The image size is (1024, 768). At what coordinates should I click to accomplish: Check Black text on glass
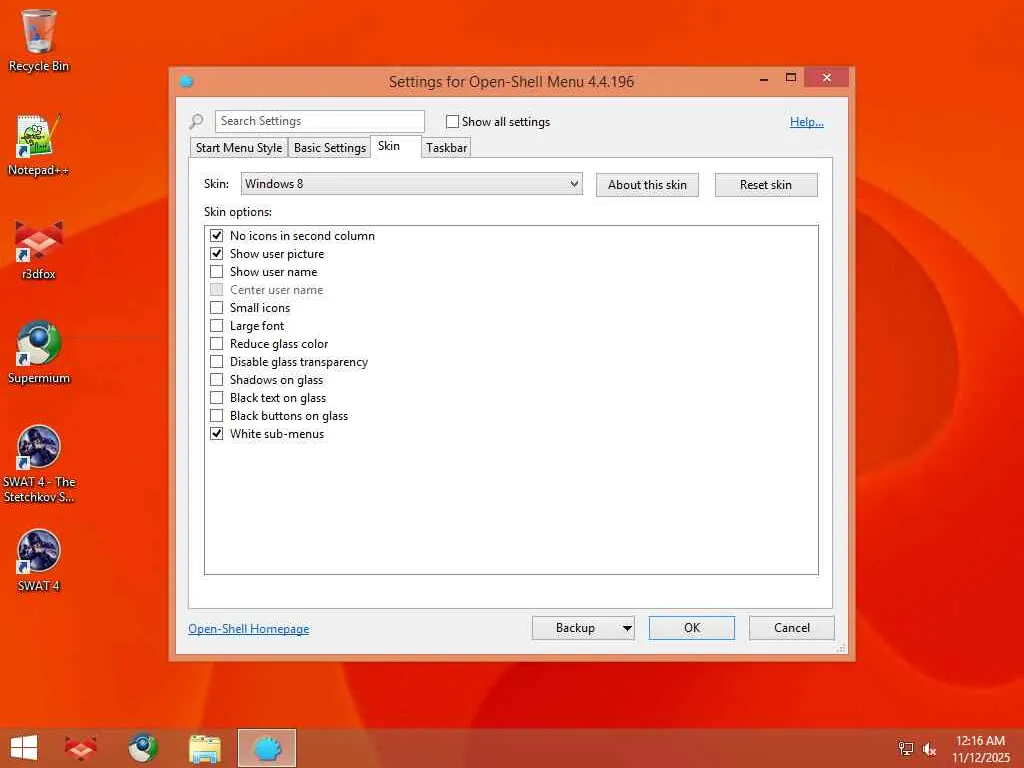[x=216, y=398]
